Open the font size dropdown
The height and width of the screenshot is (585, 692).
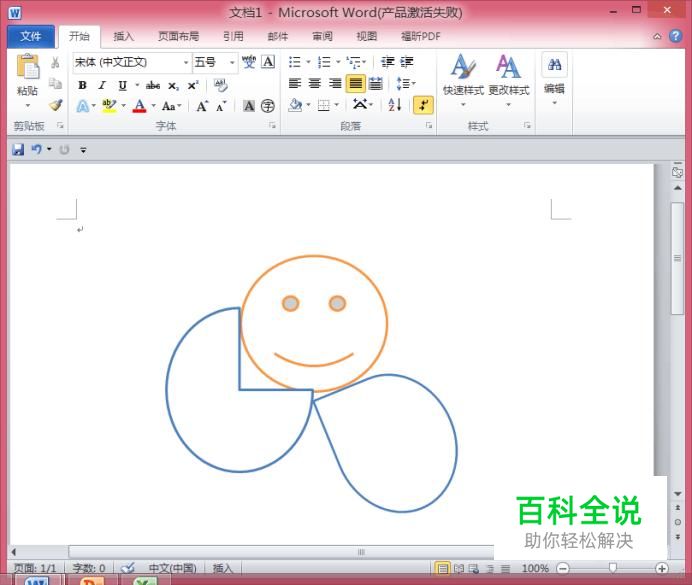[232, 62]
